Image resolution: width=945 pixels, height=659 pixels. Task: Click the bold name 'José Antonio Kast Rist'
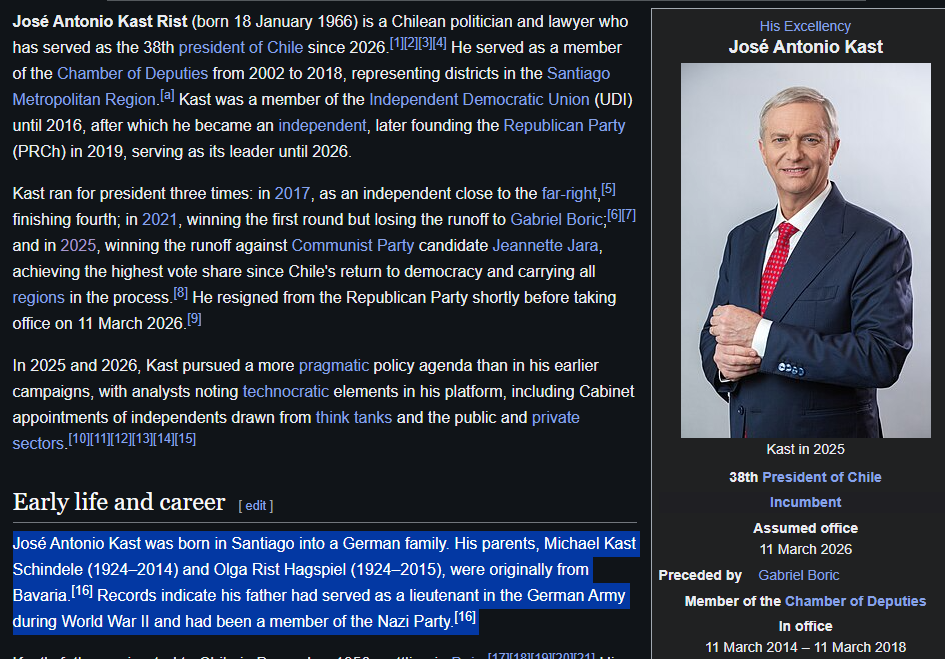[100, 22]
